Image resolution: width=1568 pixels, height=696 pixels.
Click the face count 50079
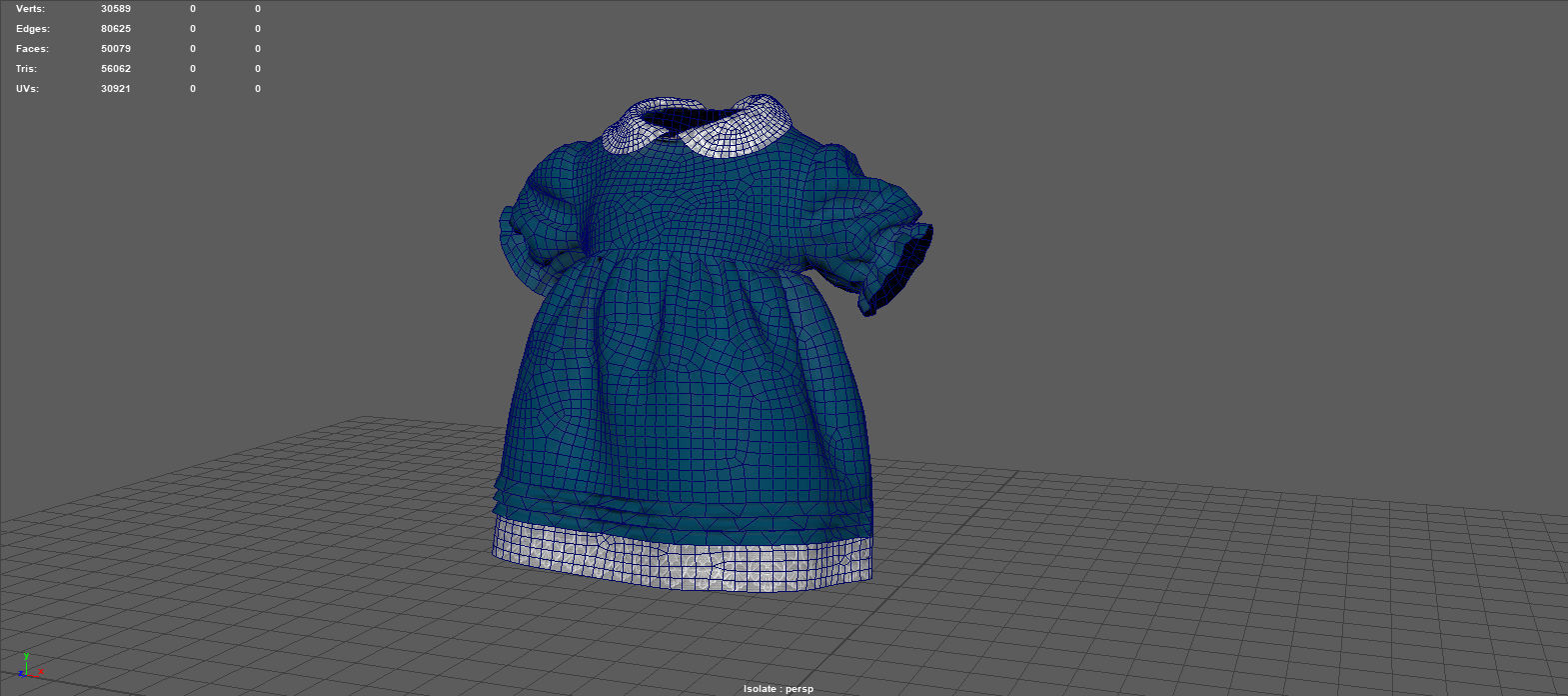[x=116, y=49]
